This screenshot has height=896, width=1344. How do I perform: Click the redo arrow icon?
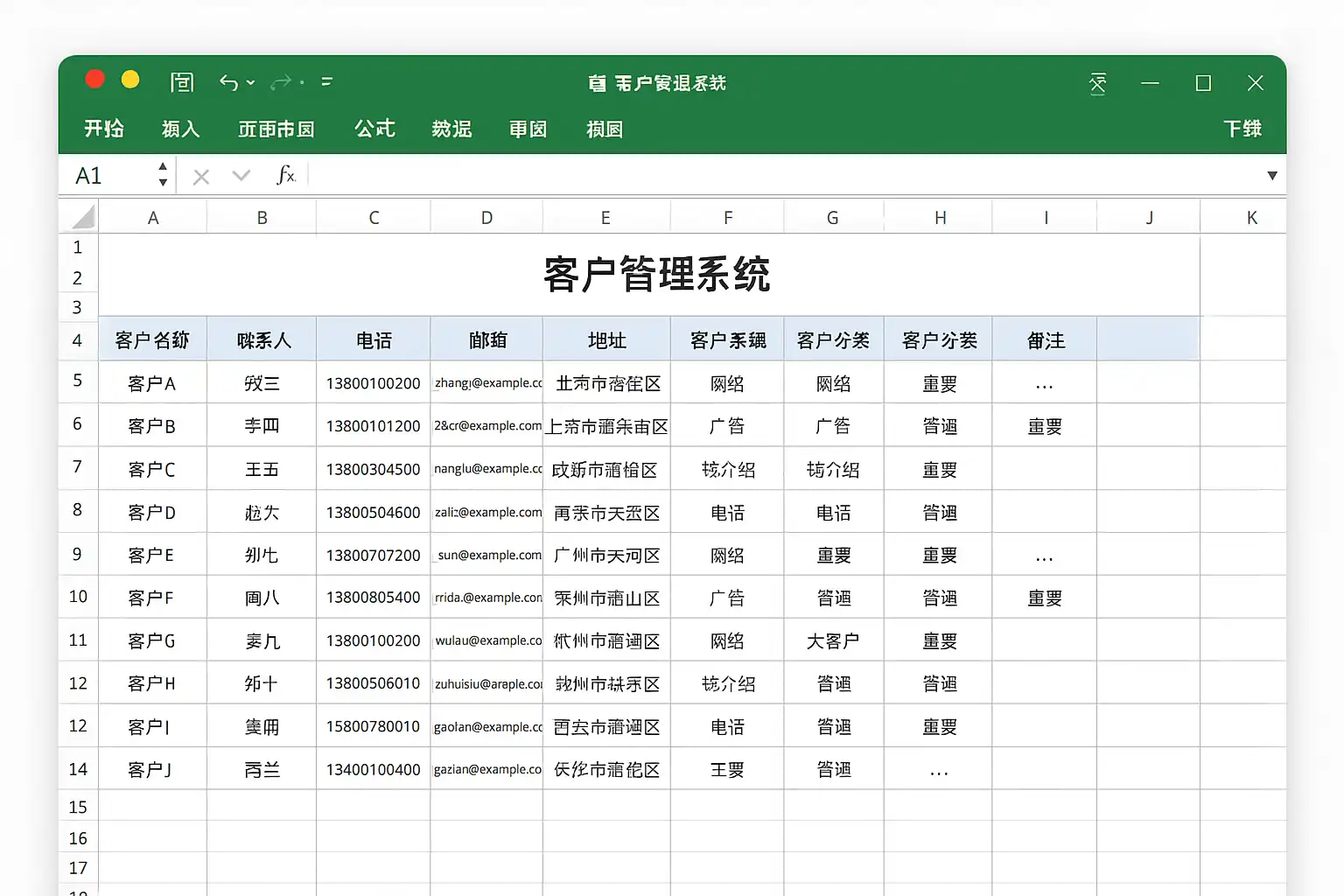pyautogui.click(x=280, y=82)
